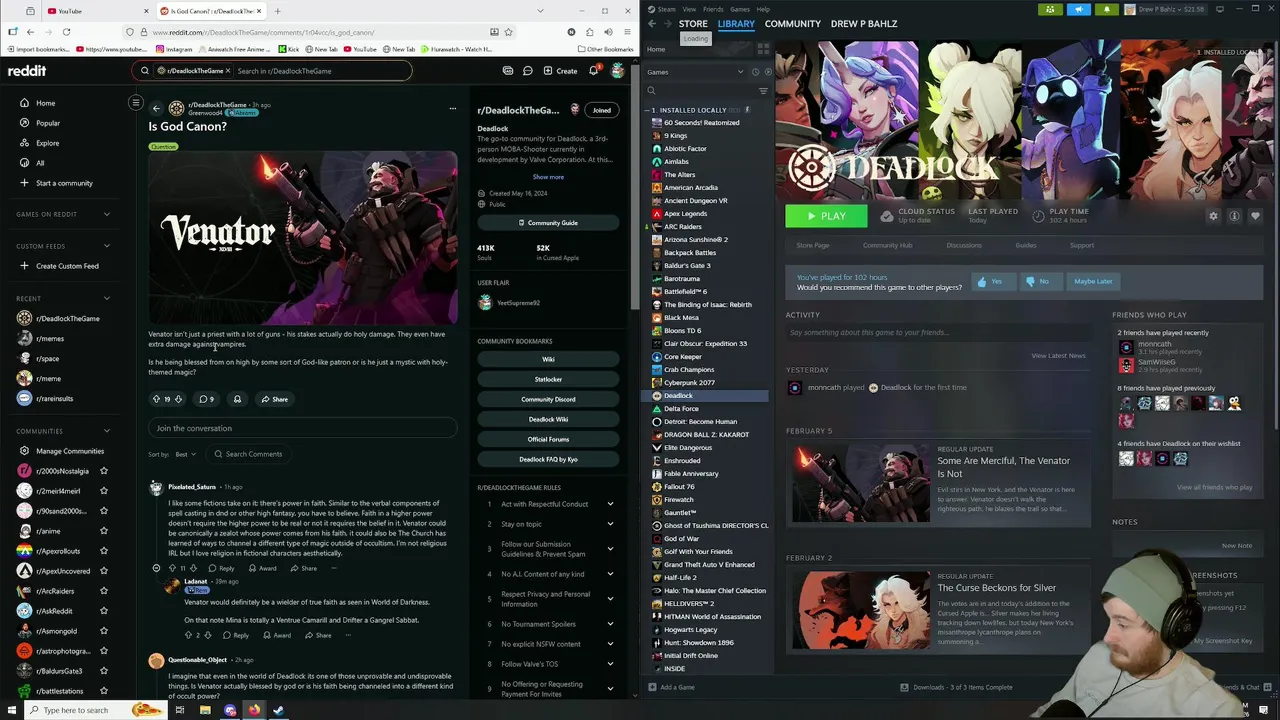
Task: Select Elden Ring-adjacent game Enshrouded in Steam list
Action: [682, 461]
